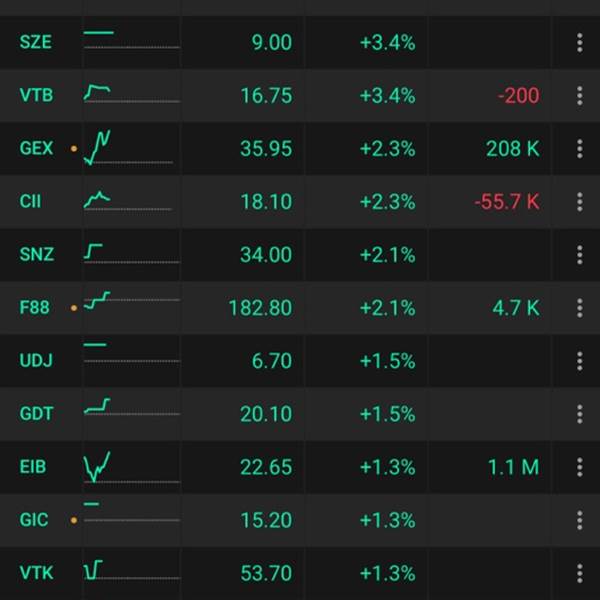600x600 pixels.
Task: Open more options for CII row
Action: [579, 202]
